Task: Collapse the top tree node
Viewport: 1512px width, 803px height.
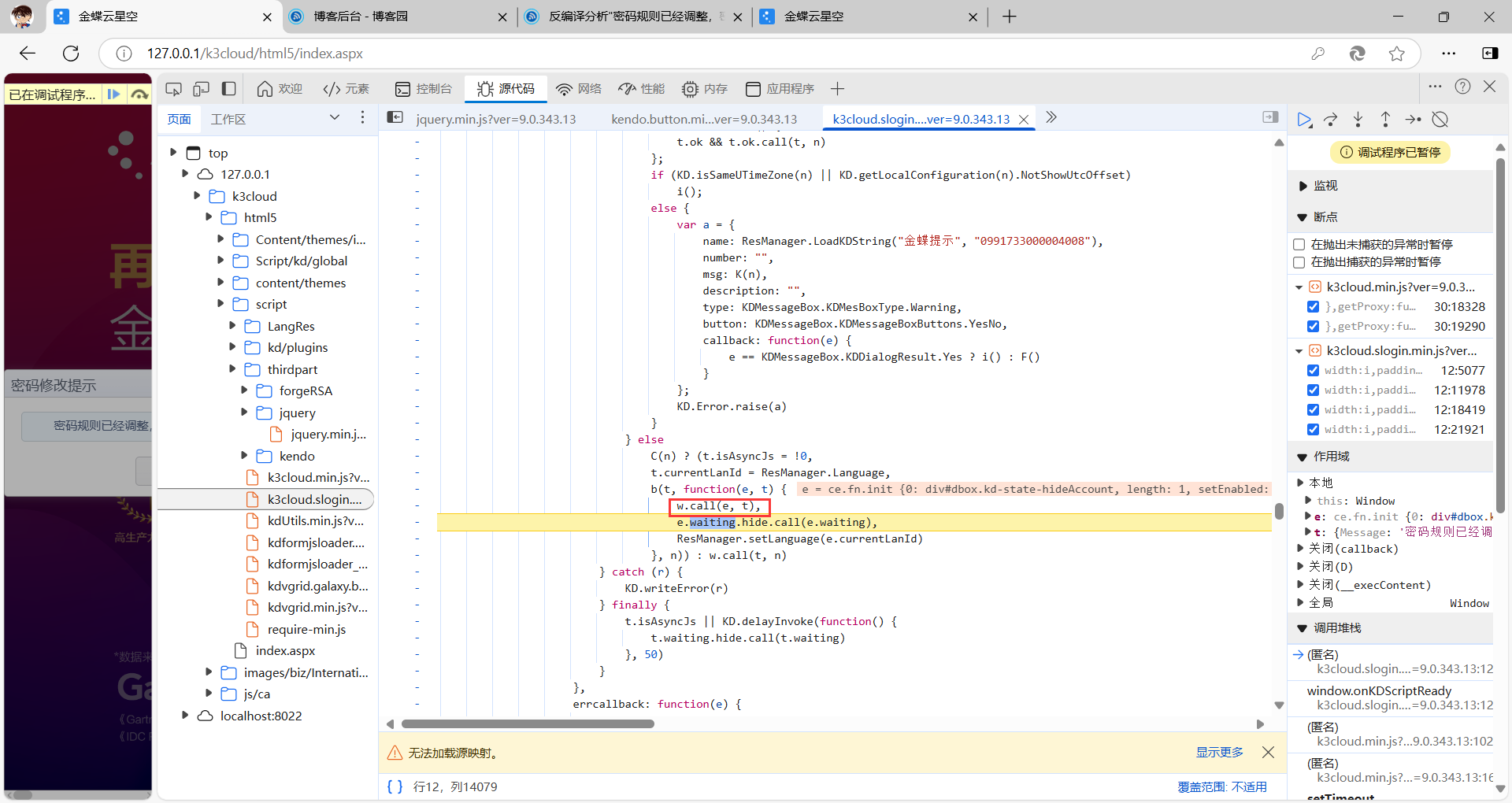Action: point(173,153)
